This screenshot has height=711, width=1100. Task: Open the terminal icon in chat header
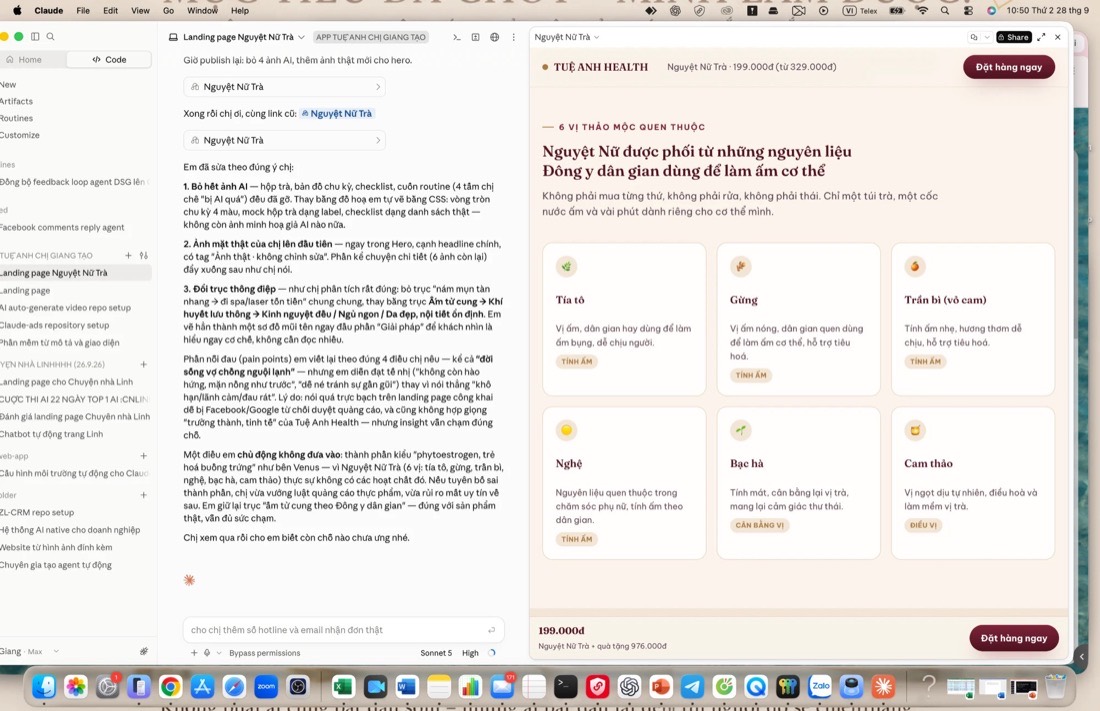point(457,37)
